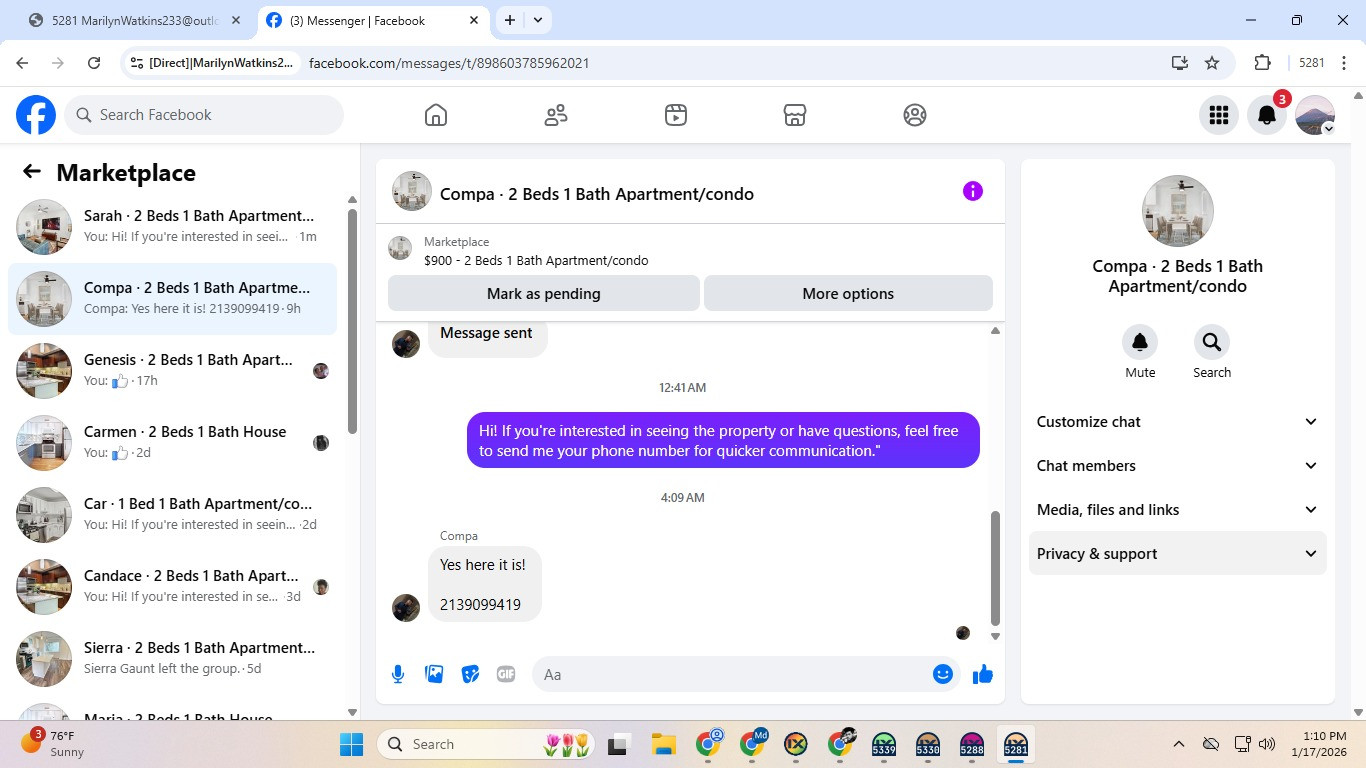The image size is (1366, 768).
Task: Open the emoji picker smiley icon
Action: tap(942, 674)
